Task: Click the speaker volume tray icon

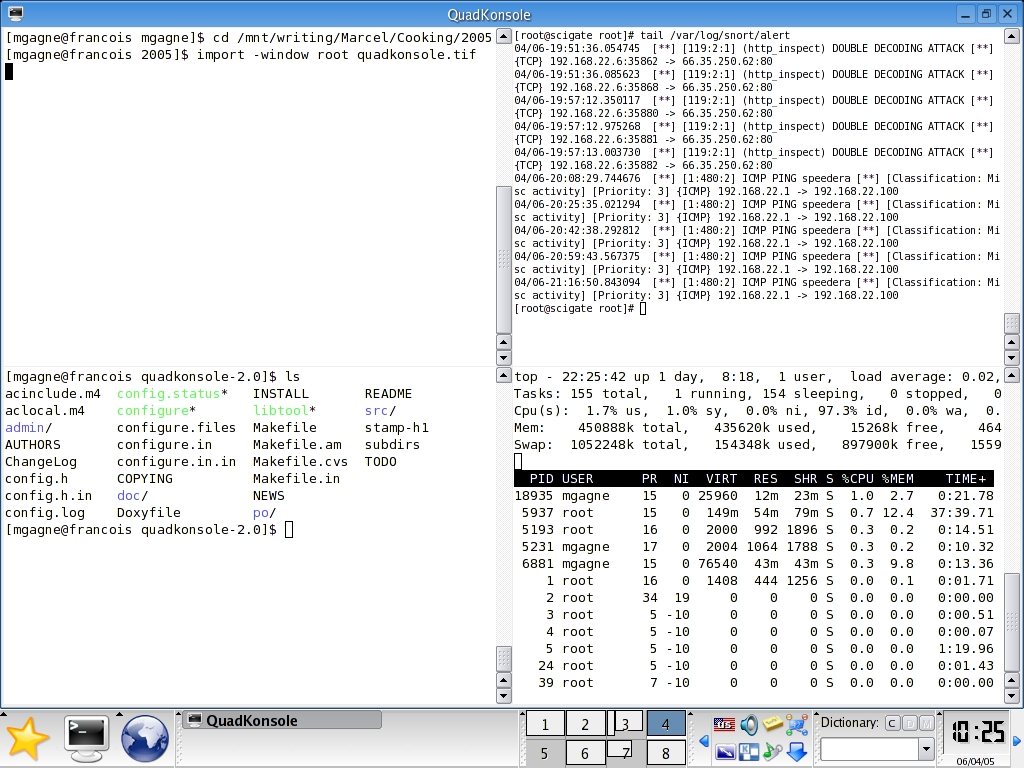Action: click(x=749, y=725)
